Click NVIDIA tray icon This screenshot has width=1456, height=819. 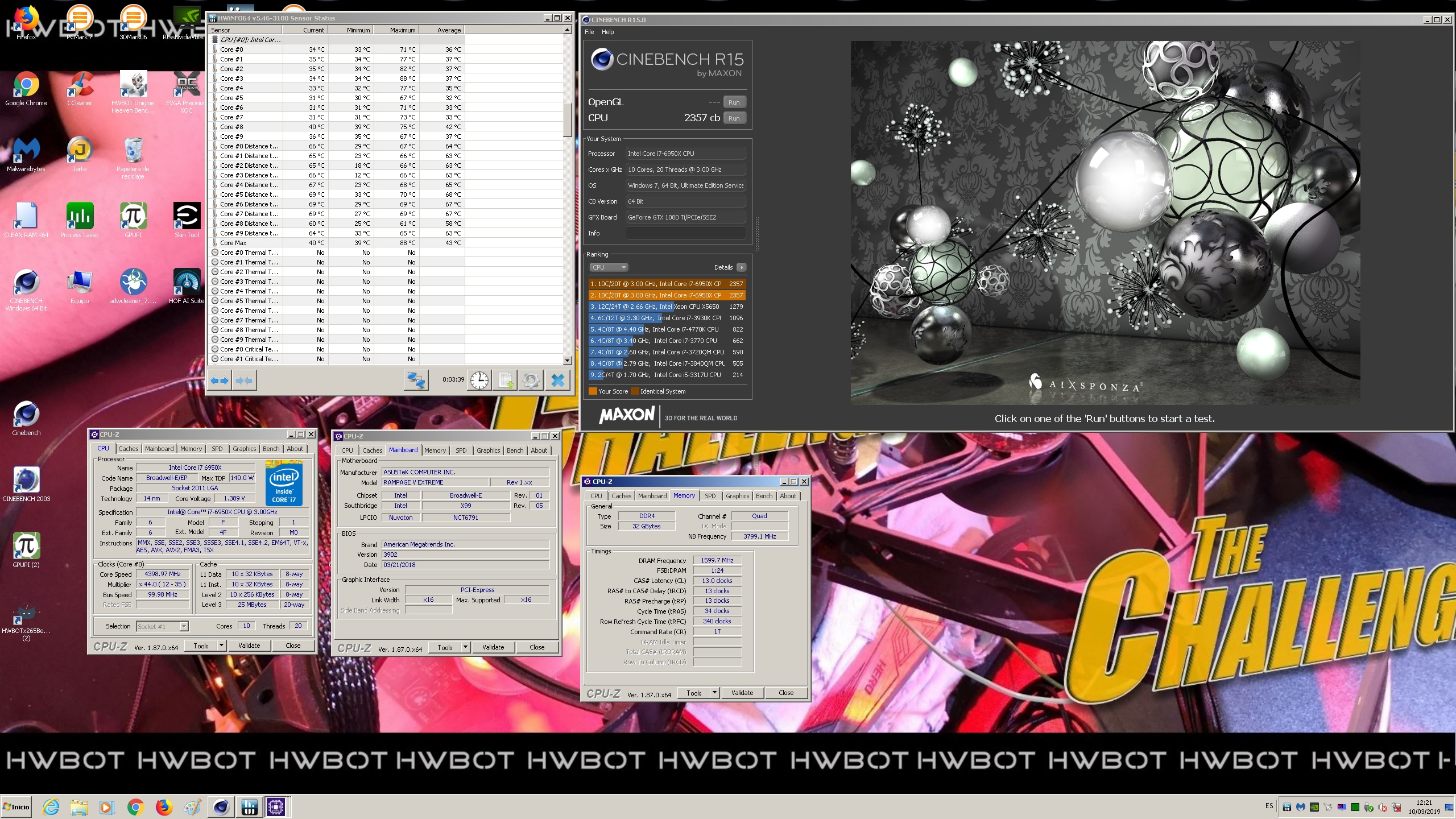point(1314,807)
